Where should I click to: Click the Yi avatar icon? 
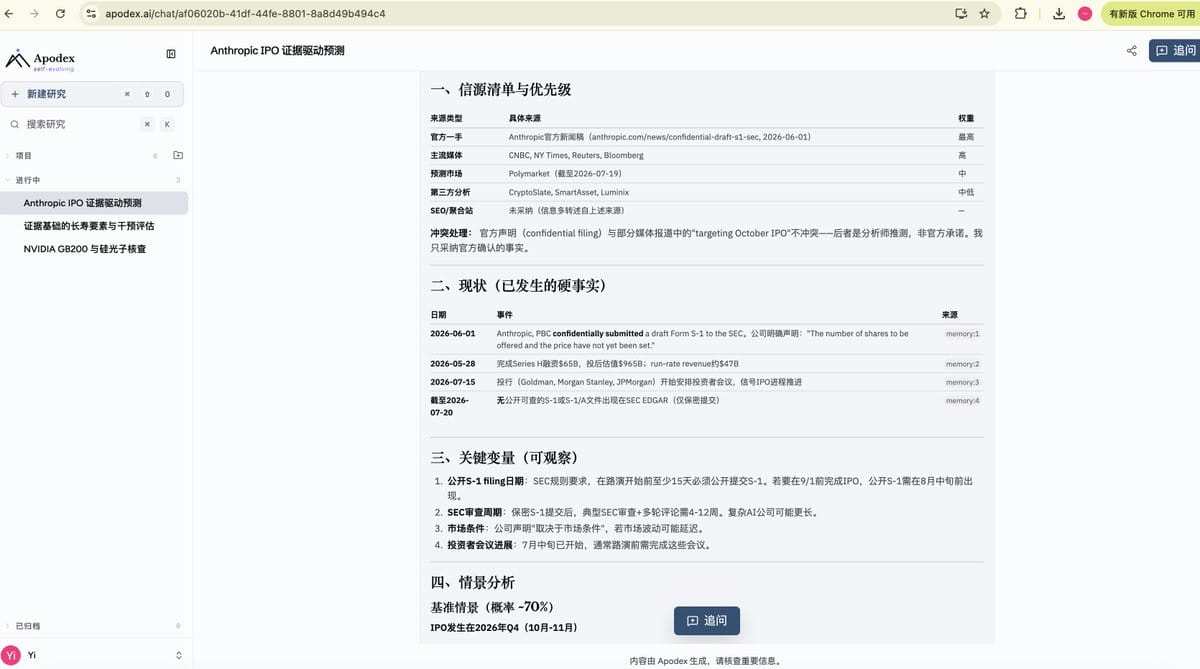pyautogui.click(x=12, y=655)
